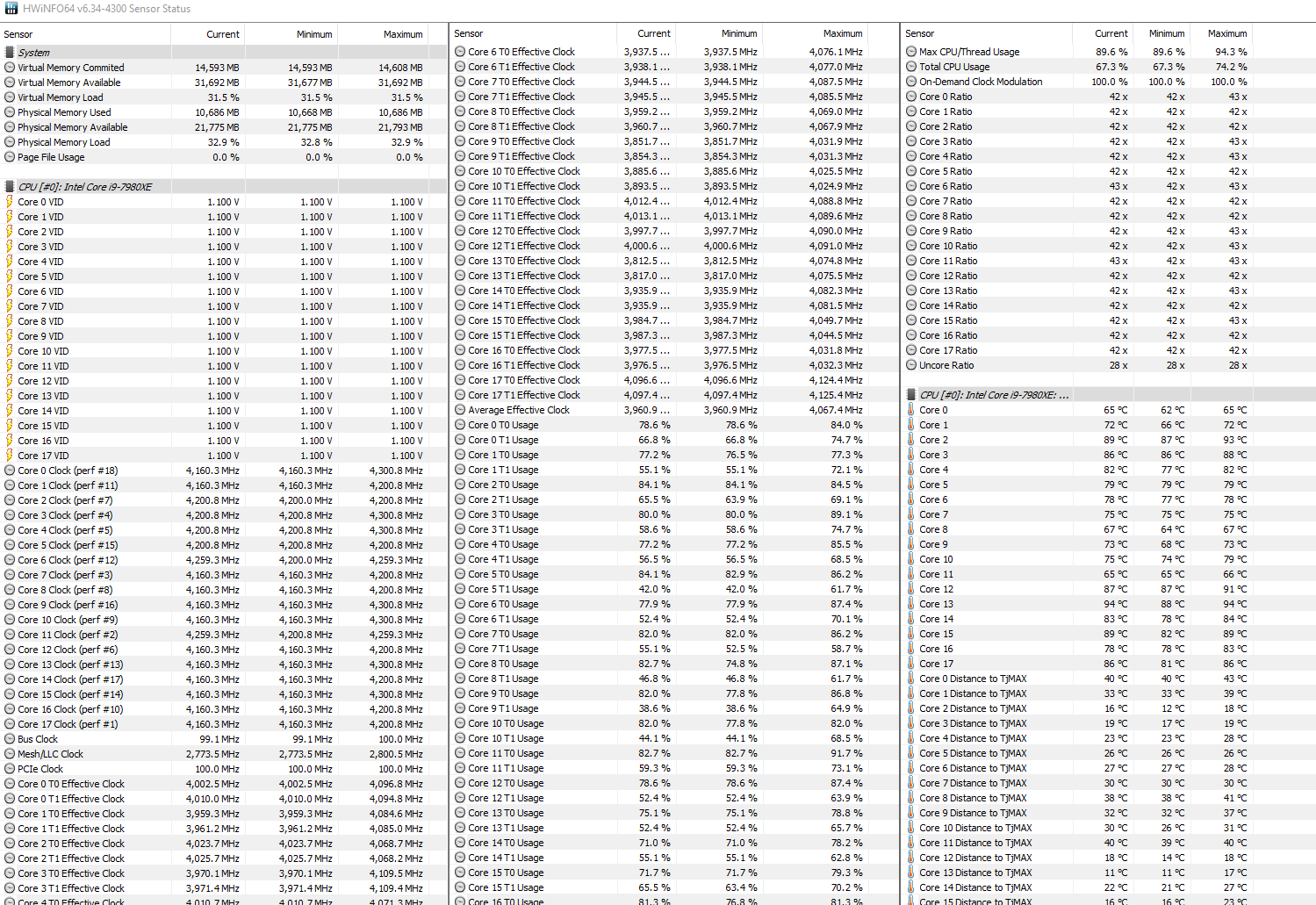This screenshot has width=1316, height=905.
Task: Click the icon beside Virtual Memory Commited
Action: (x=10, y=68)
